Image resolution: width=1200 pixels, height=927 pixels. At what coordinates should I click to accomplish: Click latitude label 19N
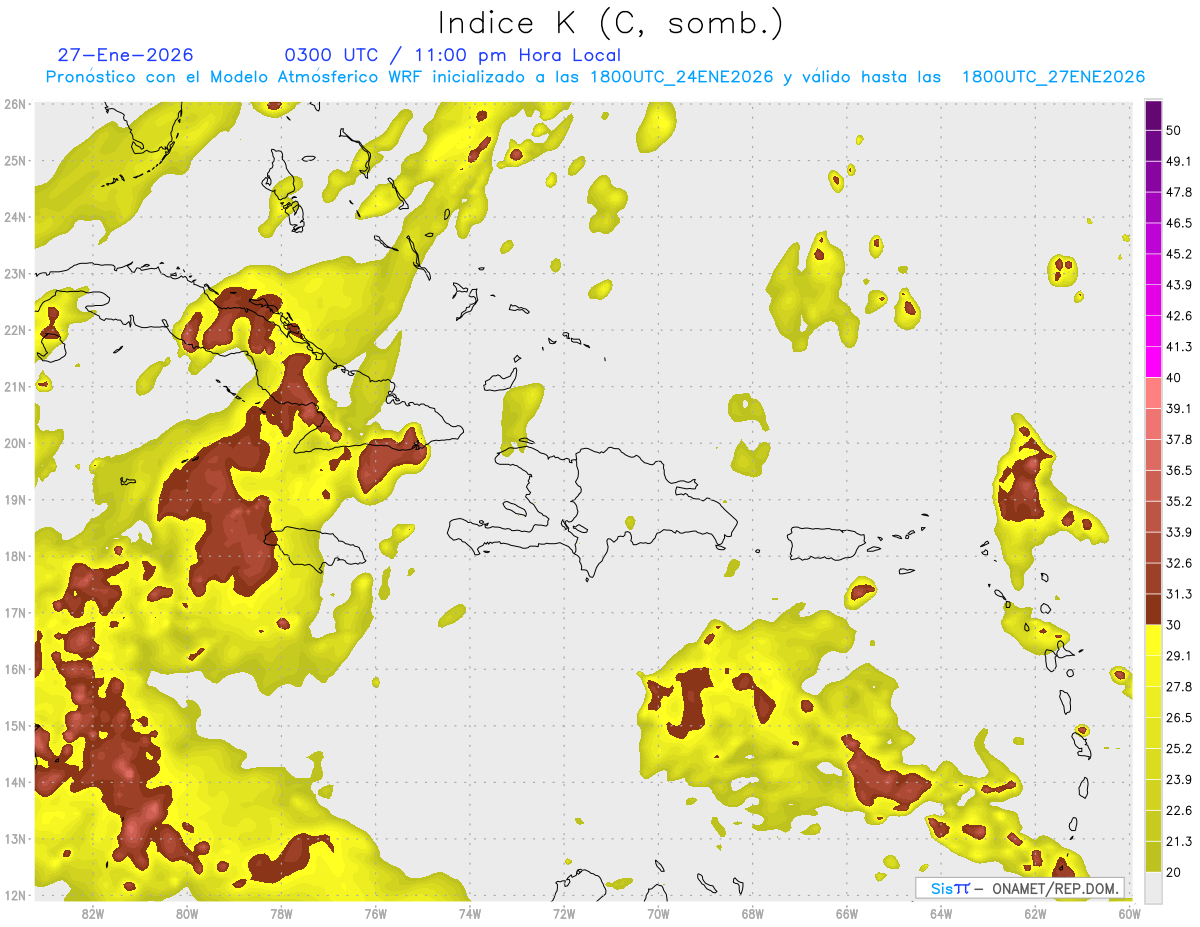(x=15, y=500)
